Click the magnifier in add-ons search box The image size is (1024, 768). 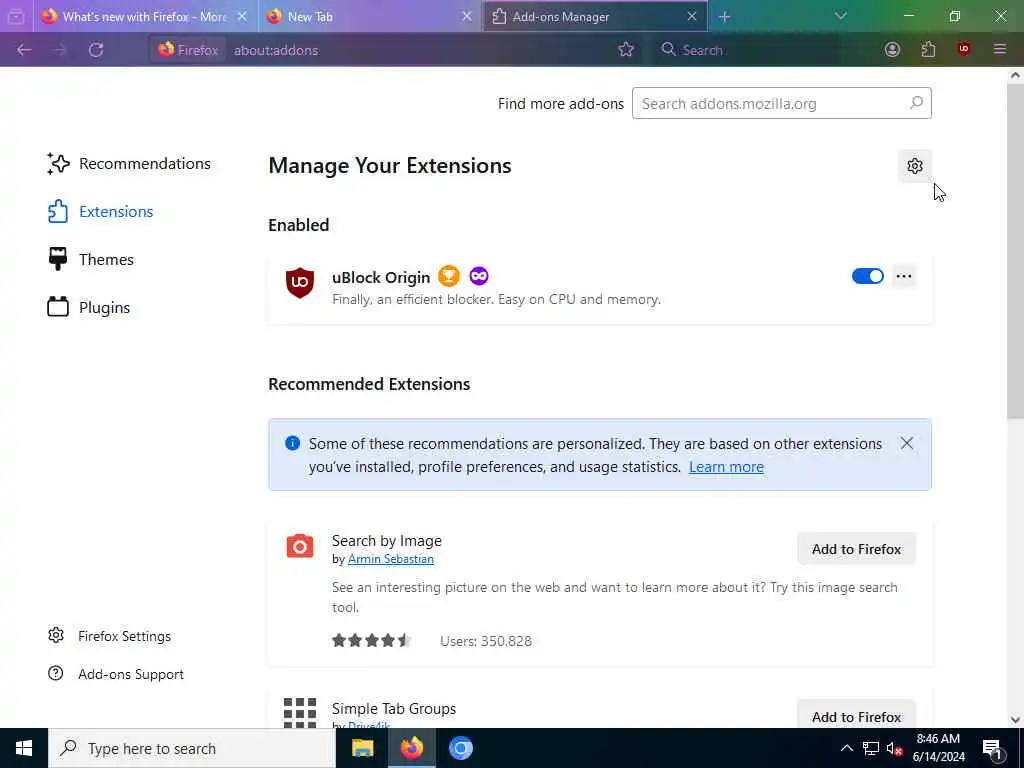(916, 103)
